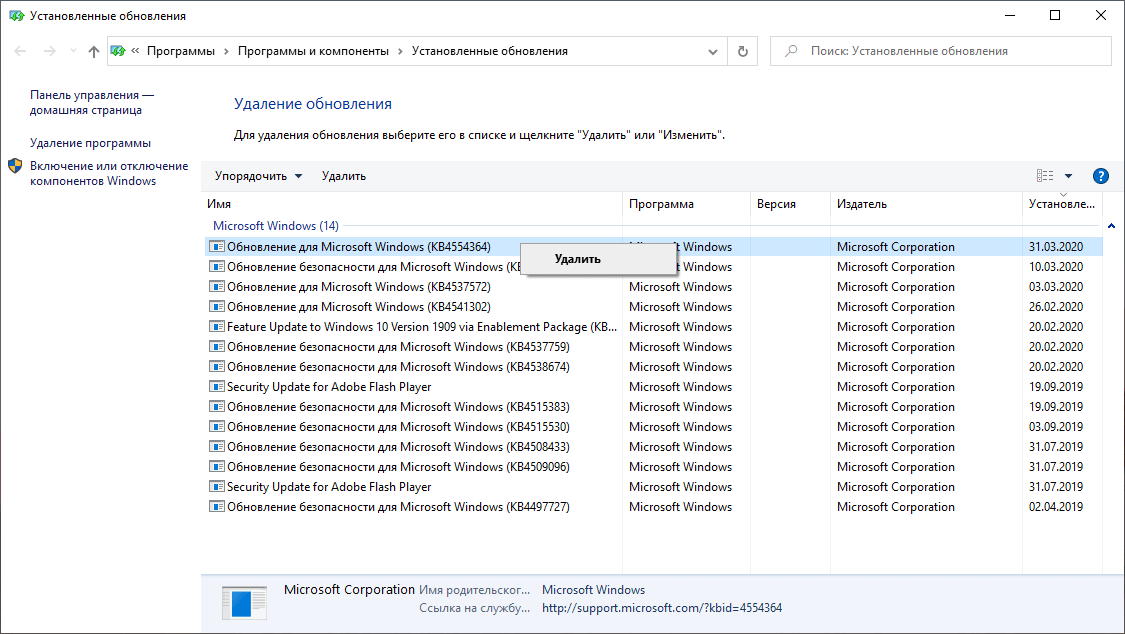The height and width of the screenshot is (634, 1125).
Task: Click the icon of update KB4541302
Action: pyautogui.click(x=217, y=307)
